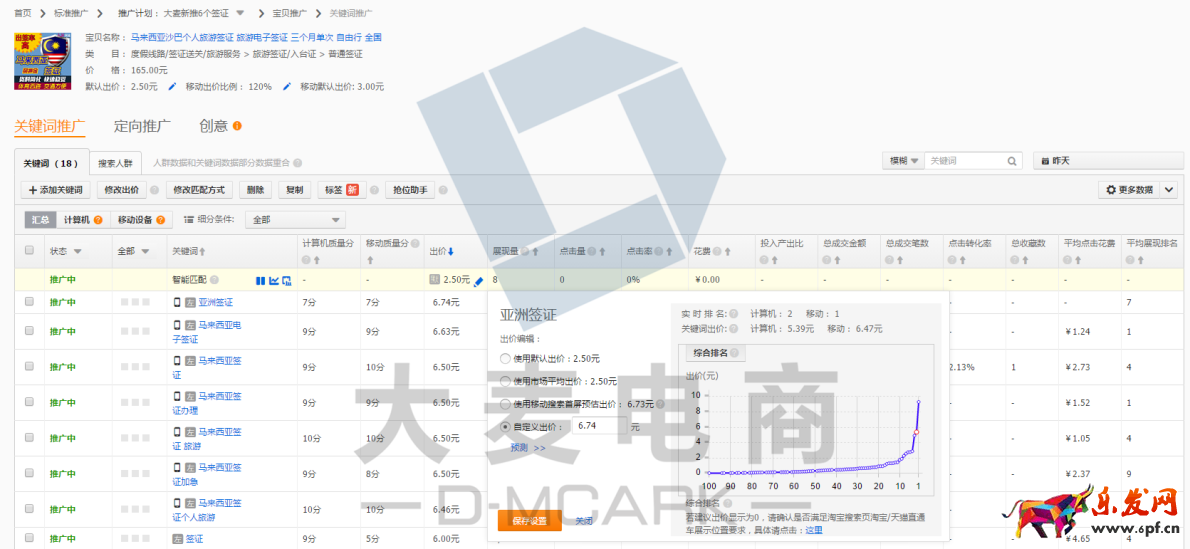Click the search magnifier icon in keyword box
Viewport: 1190px width, 549px height.
pos(1012,161)
